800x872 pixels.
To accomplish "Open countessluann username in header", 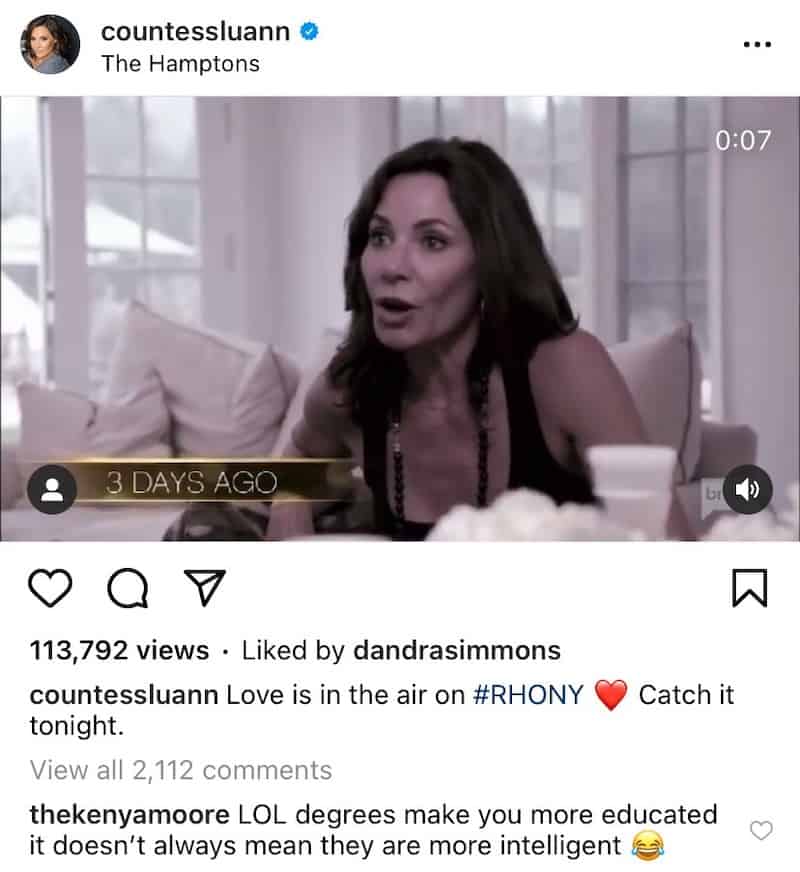I will point(196,31).
